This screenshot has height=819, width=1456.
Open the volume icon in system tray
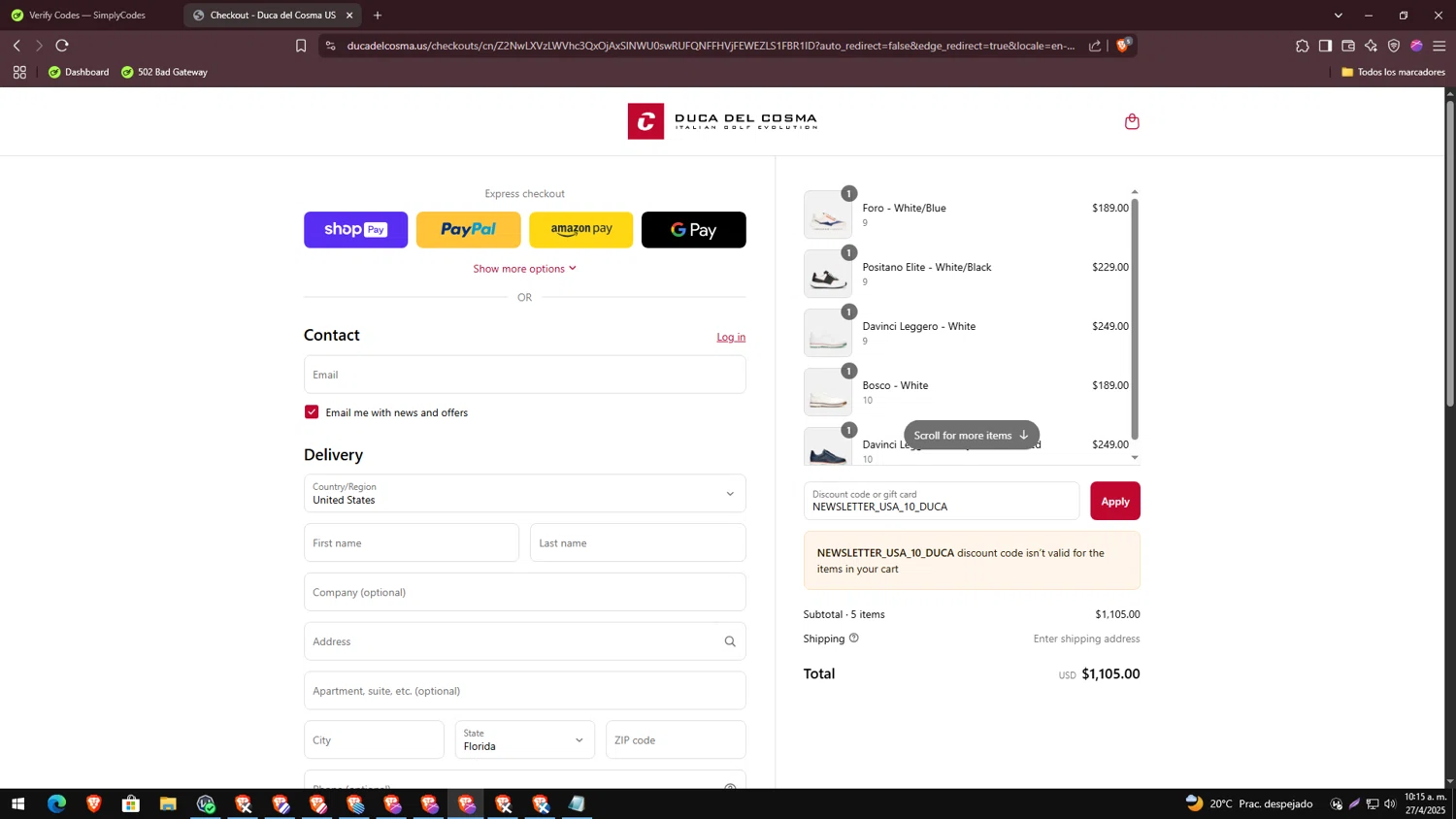[1390, 803]
